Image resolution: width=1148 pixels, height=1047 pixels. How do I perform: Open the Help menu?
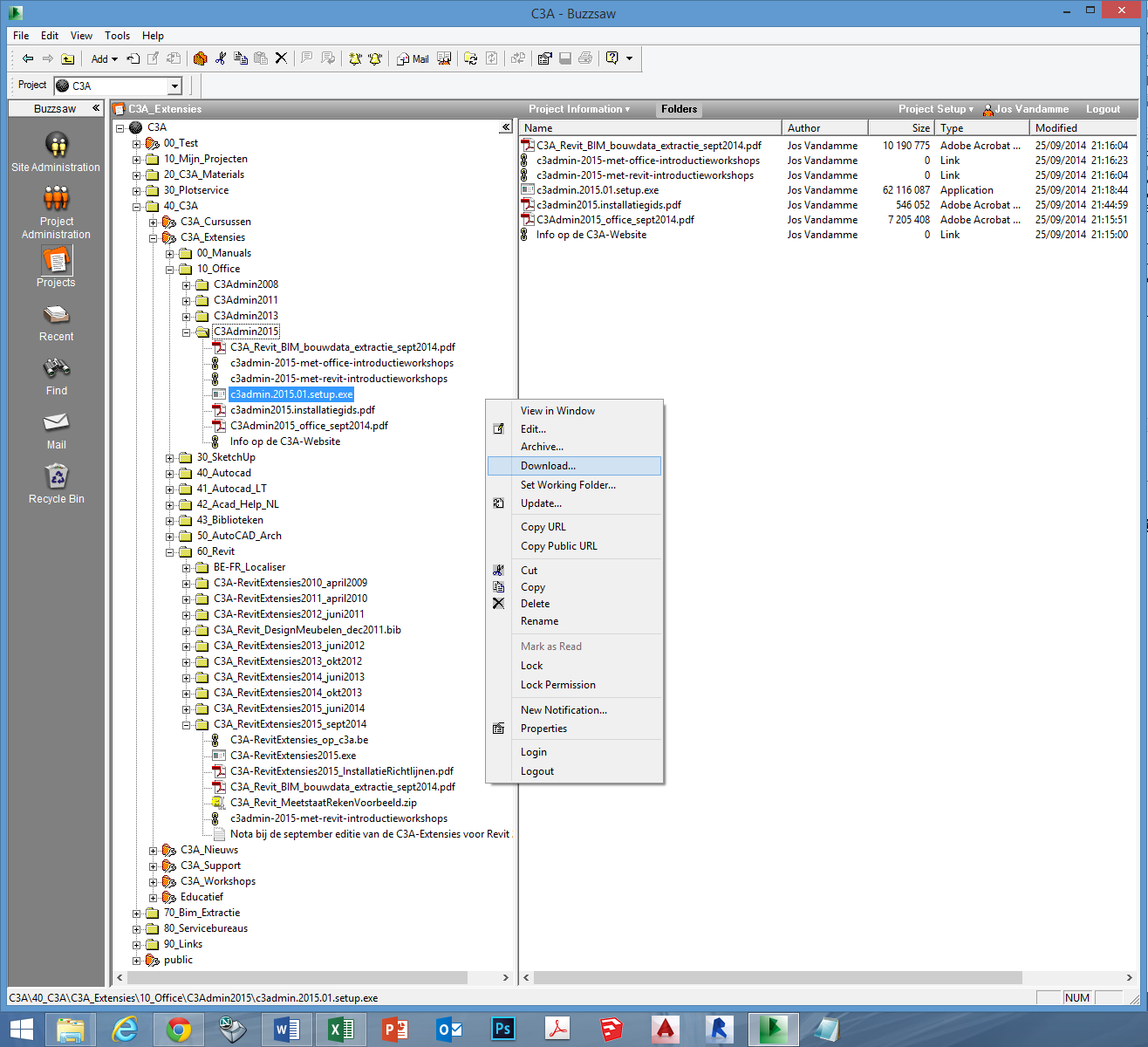pos(153,36)
